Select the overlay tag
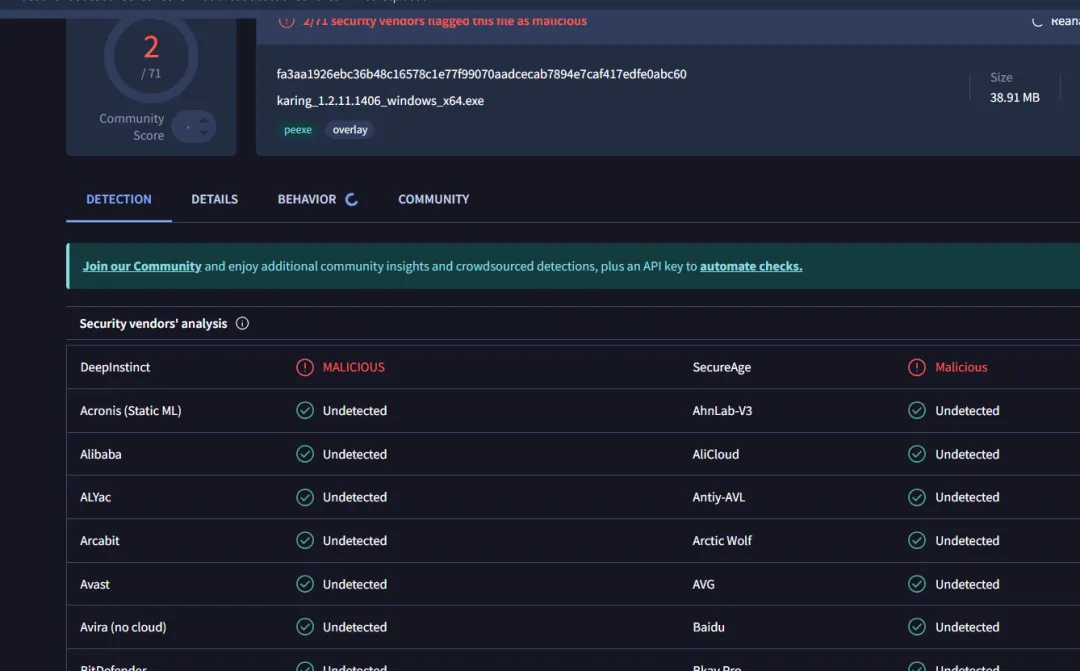 [350, 130]
